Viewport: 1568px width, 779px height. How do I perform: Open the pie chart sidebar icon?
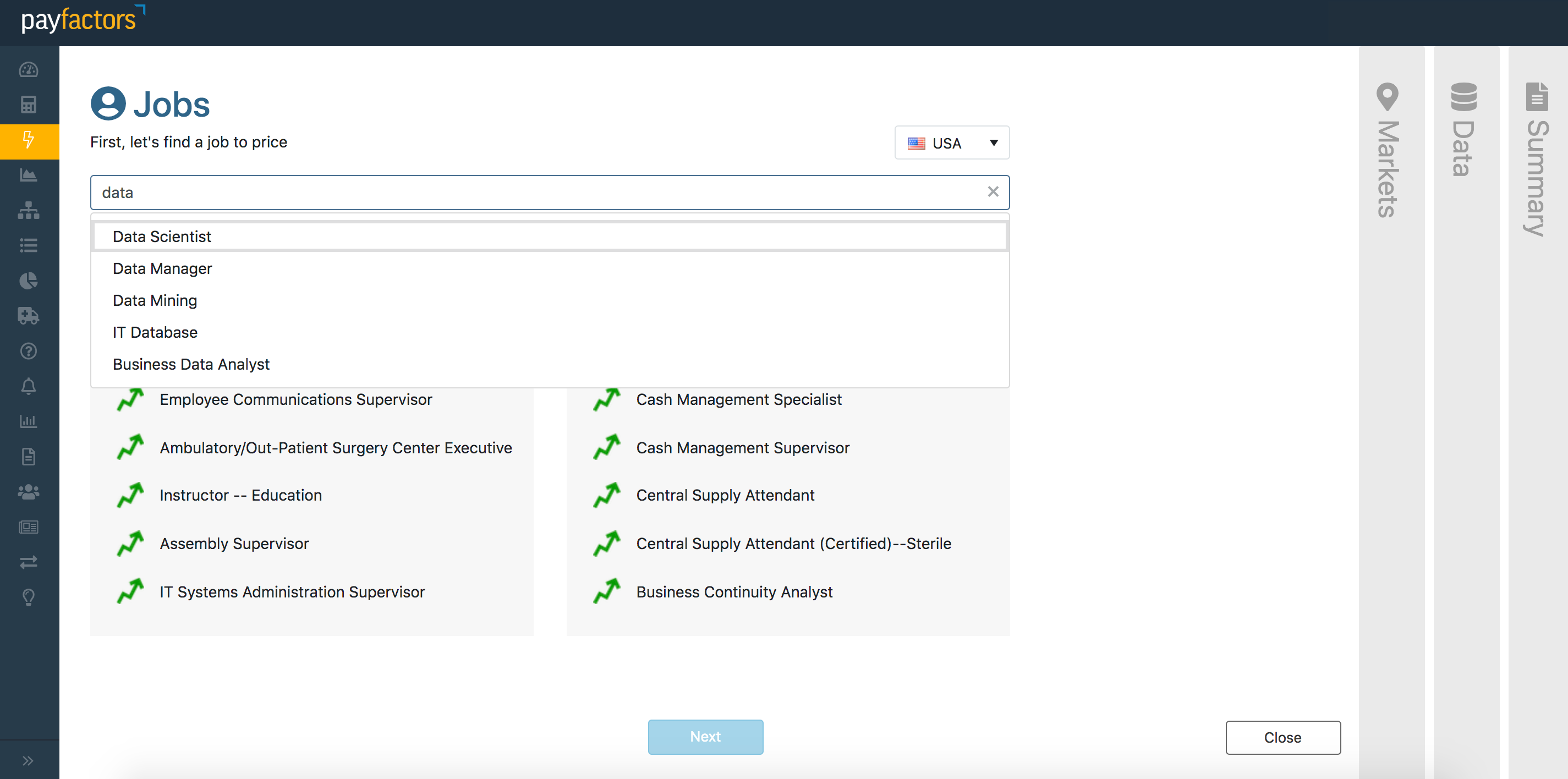point(29,281)
